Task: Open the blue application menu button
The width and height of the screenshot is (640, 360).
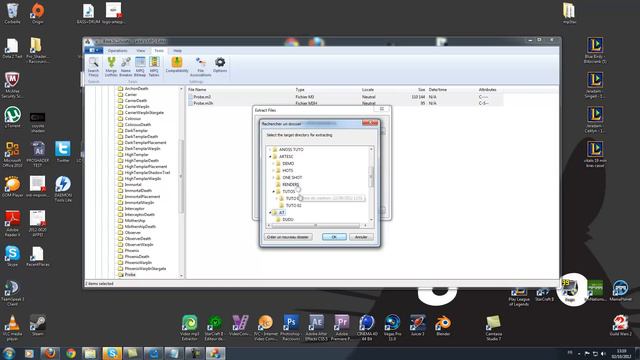Action: click(93, 50)
